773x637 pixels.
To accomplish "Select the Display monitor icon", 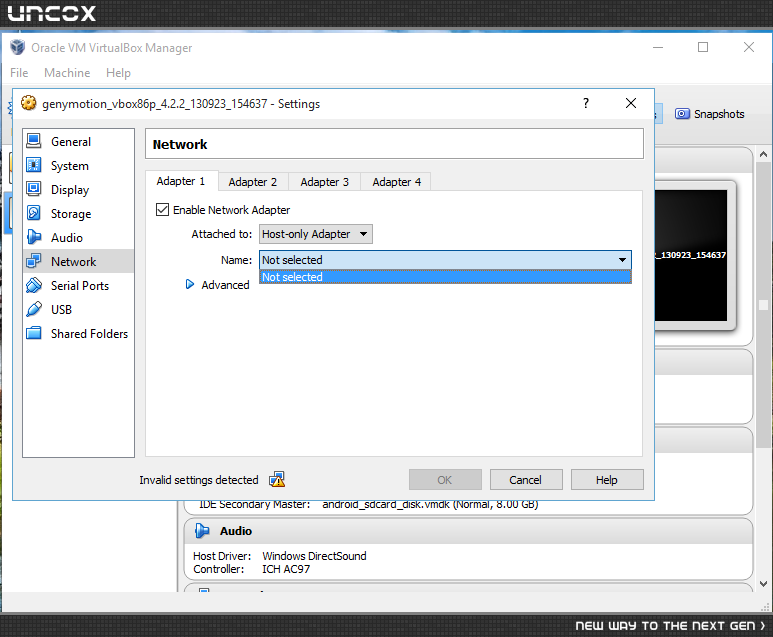I will [34, 189].
